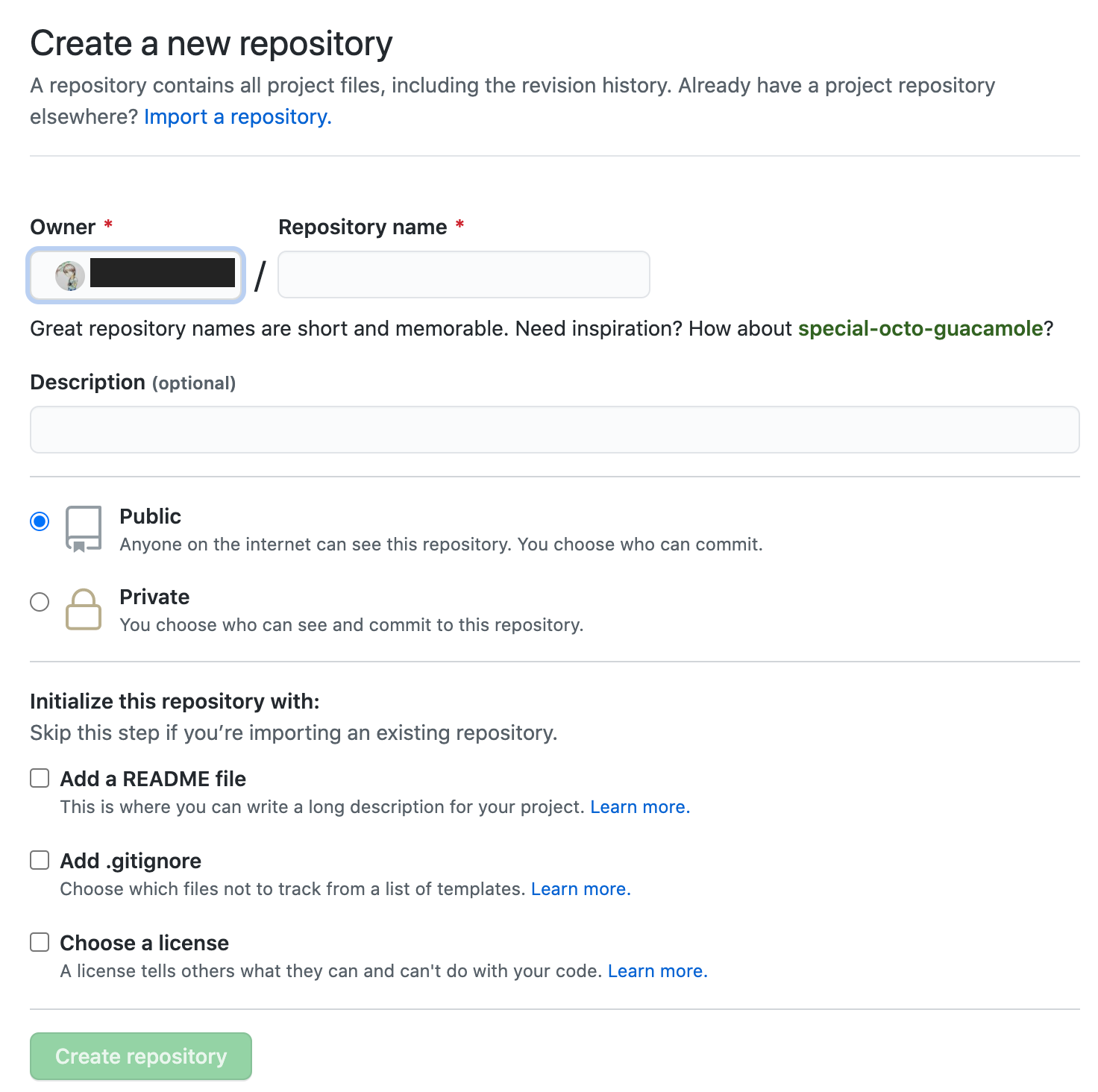Screen dimensions: 1098x1092
Task: Tick the Choose a license checkbox
Action: coord(40,942)
